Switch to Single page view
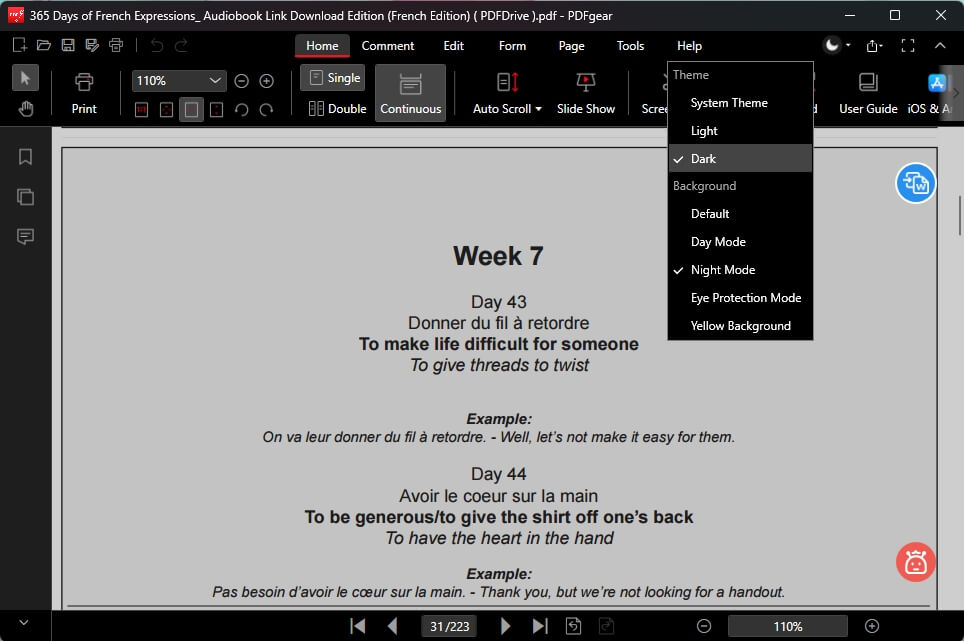The image size is (964, 641). click(333, 78)
